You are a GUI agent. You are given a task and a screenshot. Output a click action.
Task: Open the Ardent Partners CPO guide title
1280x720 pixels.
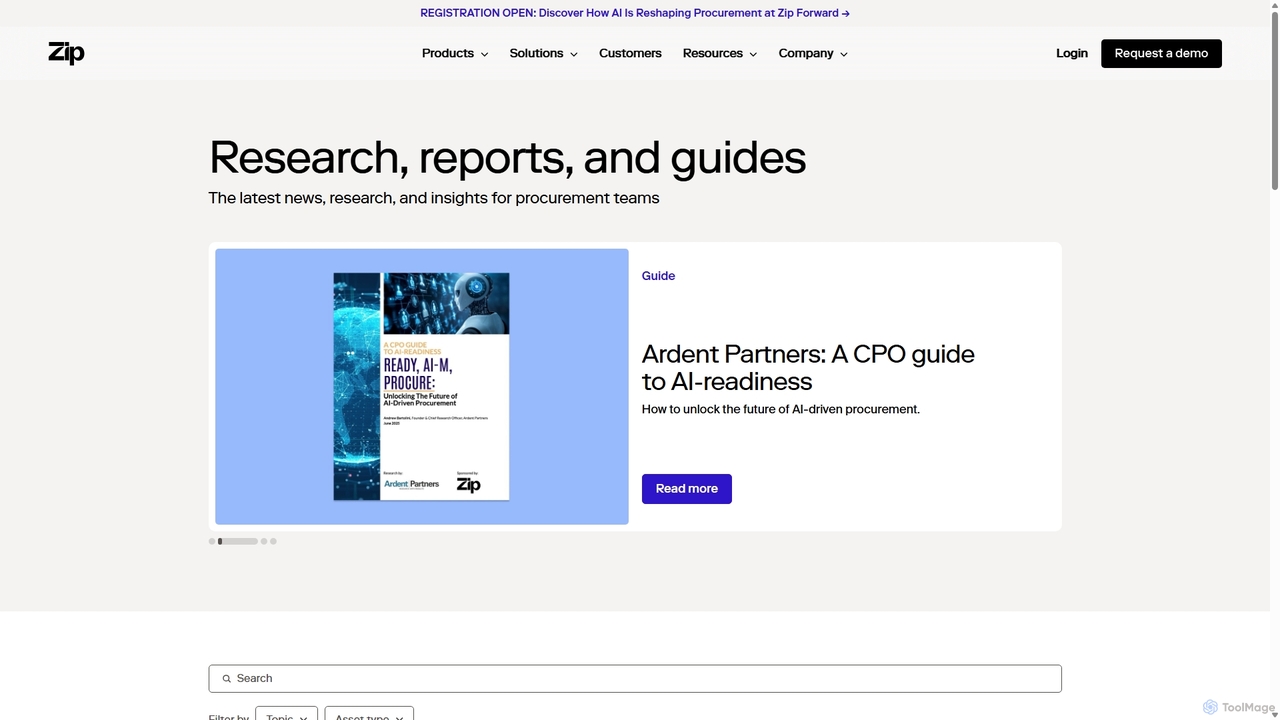[x=808, y=367]
